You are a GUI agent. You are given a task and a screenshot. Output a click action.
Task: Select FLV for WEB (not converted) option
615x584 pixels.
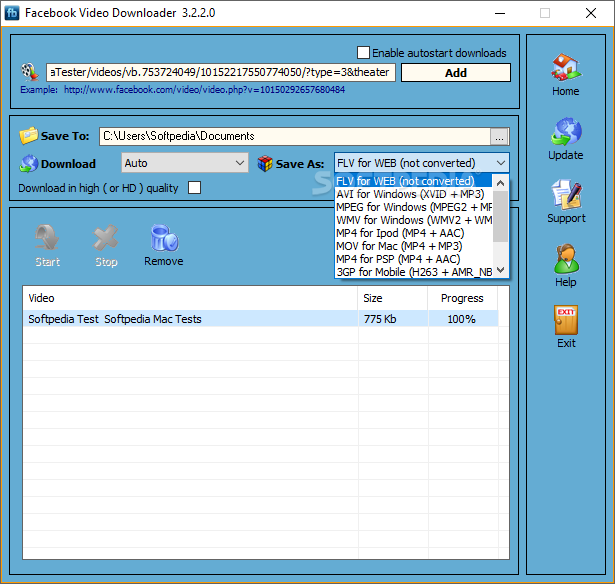click(414, 181)
